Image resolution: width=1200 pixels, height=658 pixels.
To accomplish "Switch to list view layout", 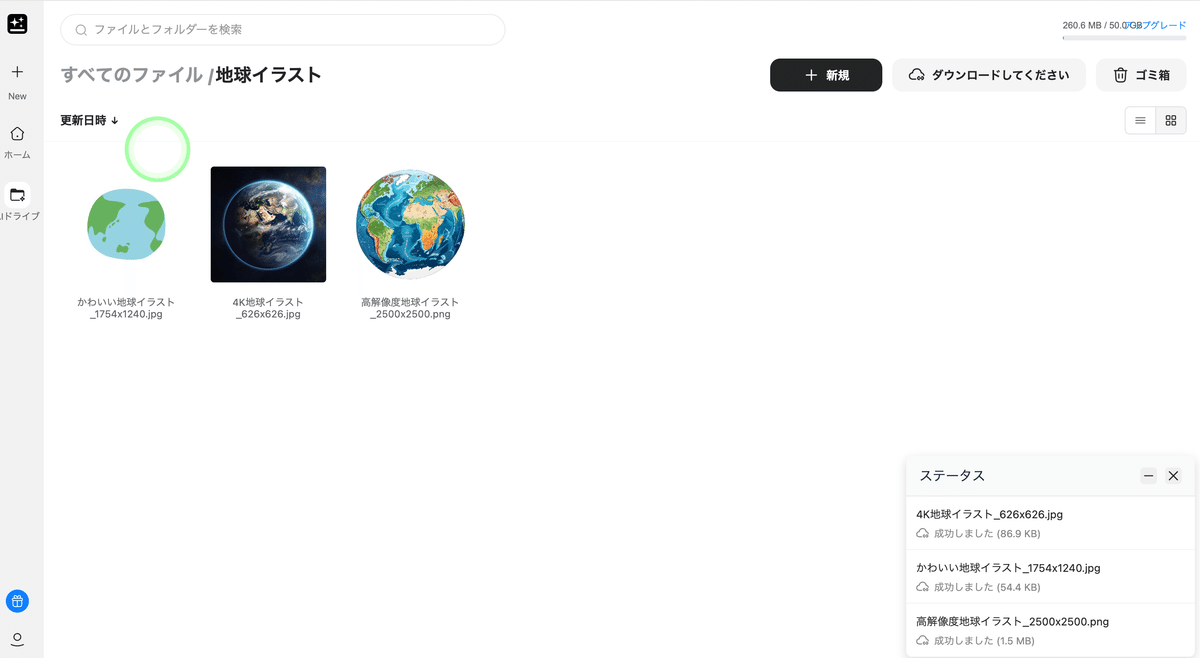I will pyautogui.click(x=1140, y=119).
